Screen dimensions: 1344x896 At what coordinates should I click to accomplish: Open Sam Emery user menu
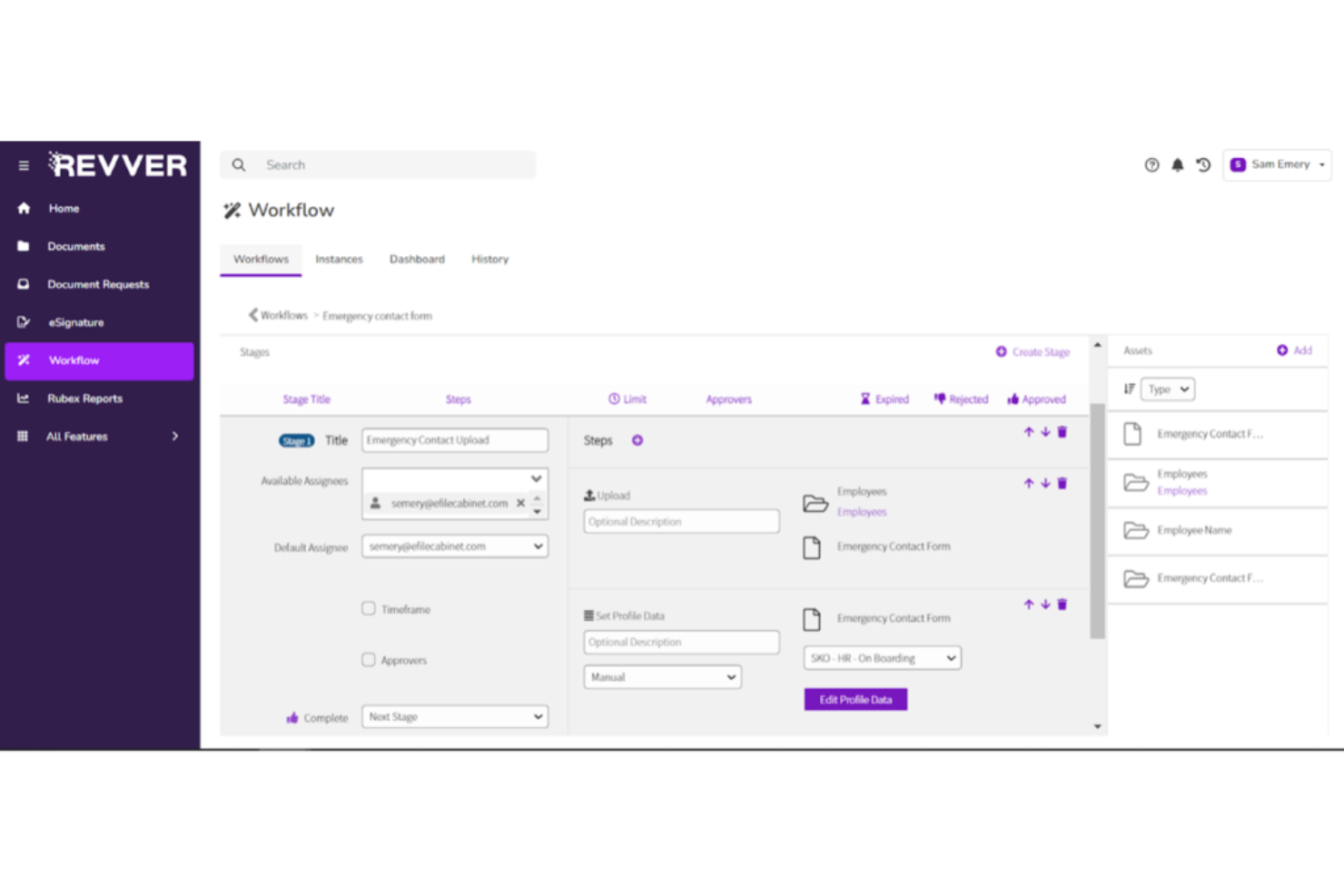(x=1277, y=164)
